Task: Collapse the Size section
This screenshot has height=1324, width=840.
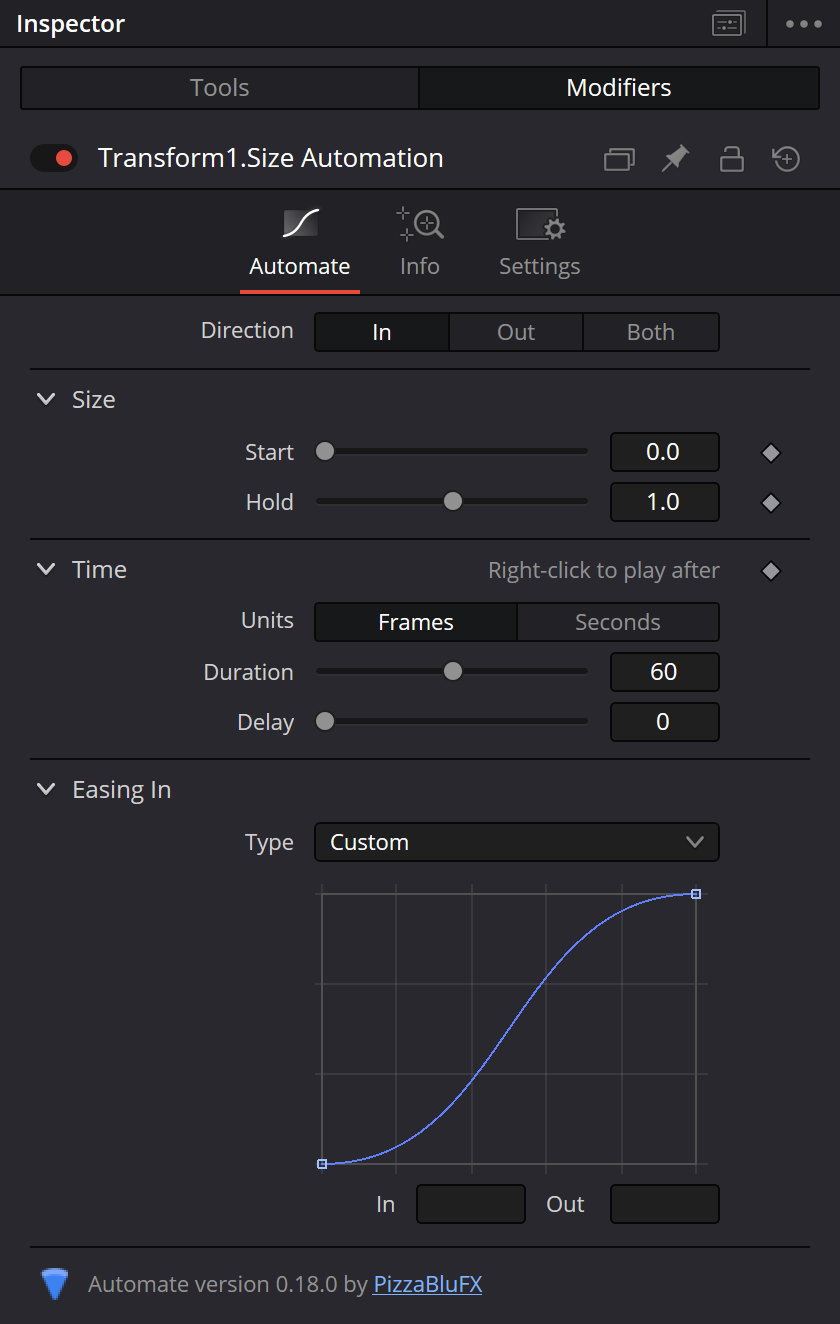Action: pos(46,399)
